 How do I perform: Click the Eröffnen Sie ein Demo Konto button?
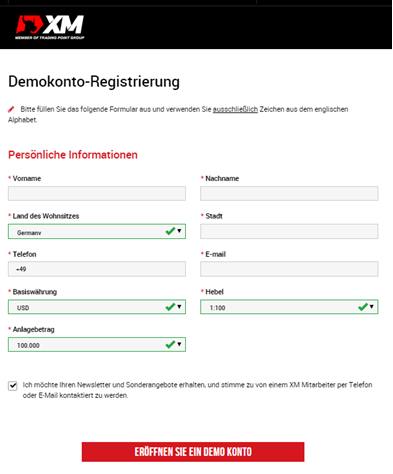tap(193, 452)
